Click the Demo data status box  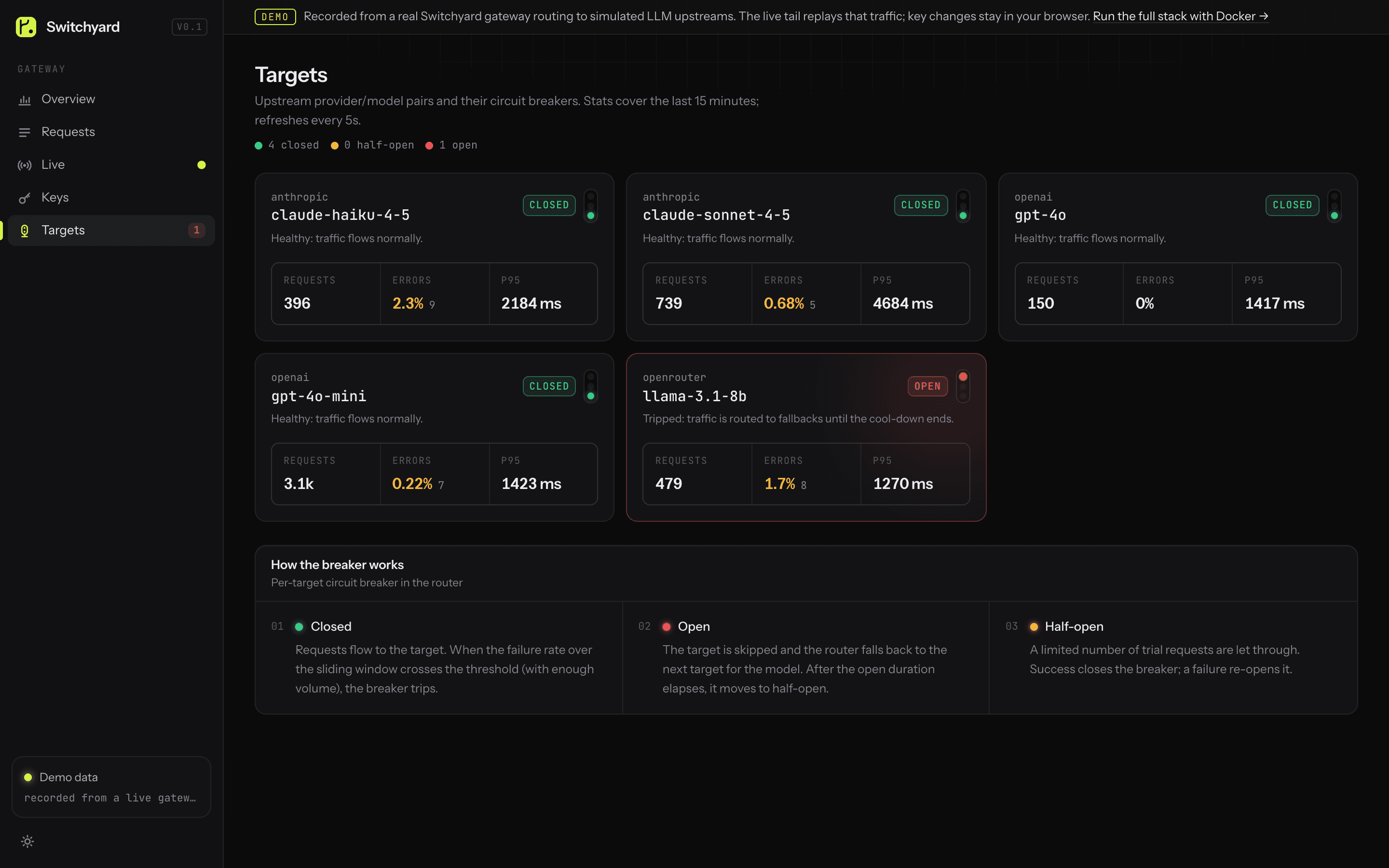pos(111,787)
